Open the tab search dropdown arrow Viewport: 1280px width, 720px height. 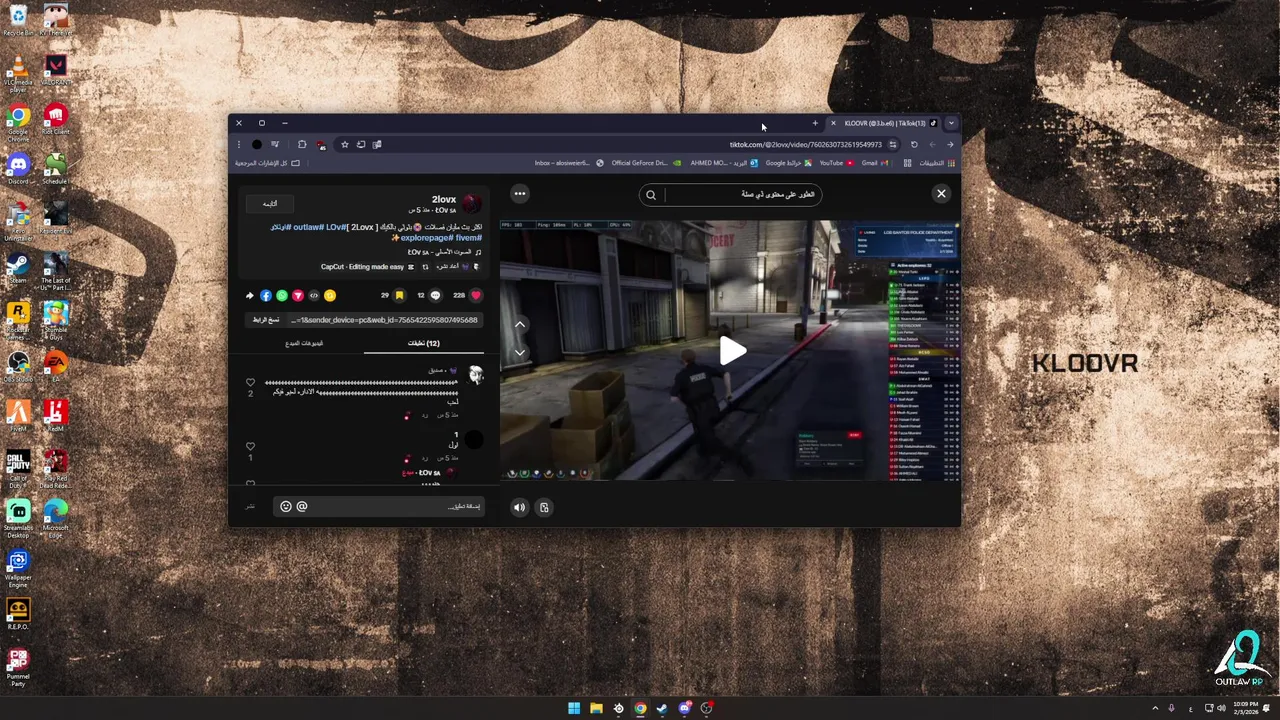951,123
